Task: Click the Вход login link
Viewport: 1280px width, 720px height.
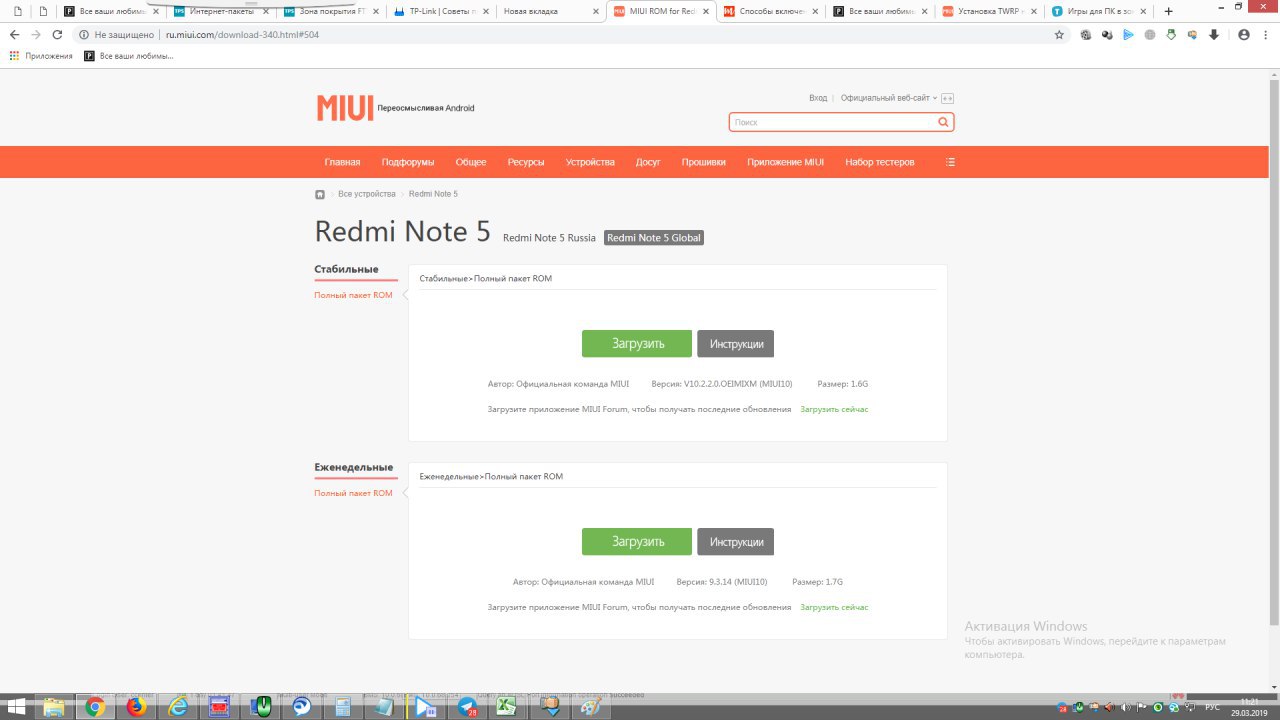Action: (x=818, y=98)
